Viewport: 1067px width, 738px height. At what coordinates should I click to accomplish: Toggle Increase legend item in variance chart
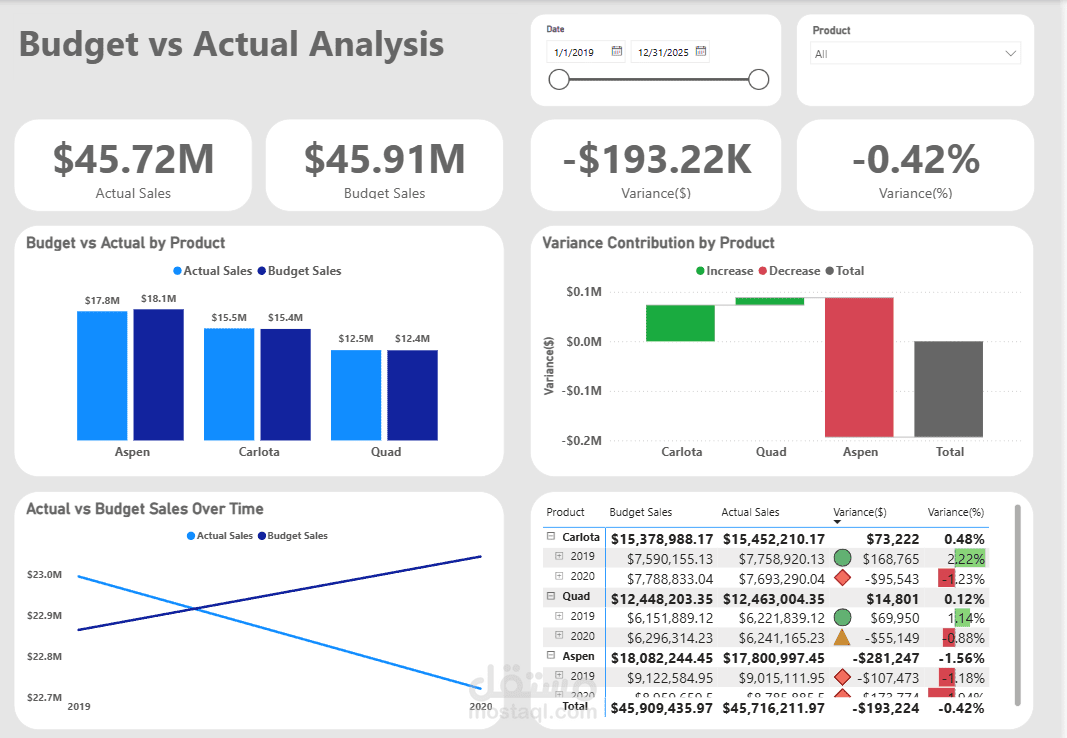click(x=725, y=271)
